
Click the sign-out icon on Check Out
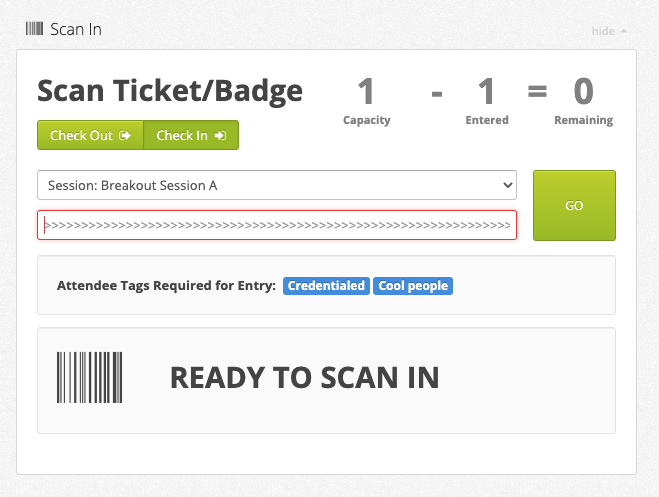click(x=125, y=136)
